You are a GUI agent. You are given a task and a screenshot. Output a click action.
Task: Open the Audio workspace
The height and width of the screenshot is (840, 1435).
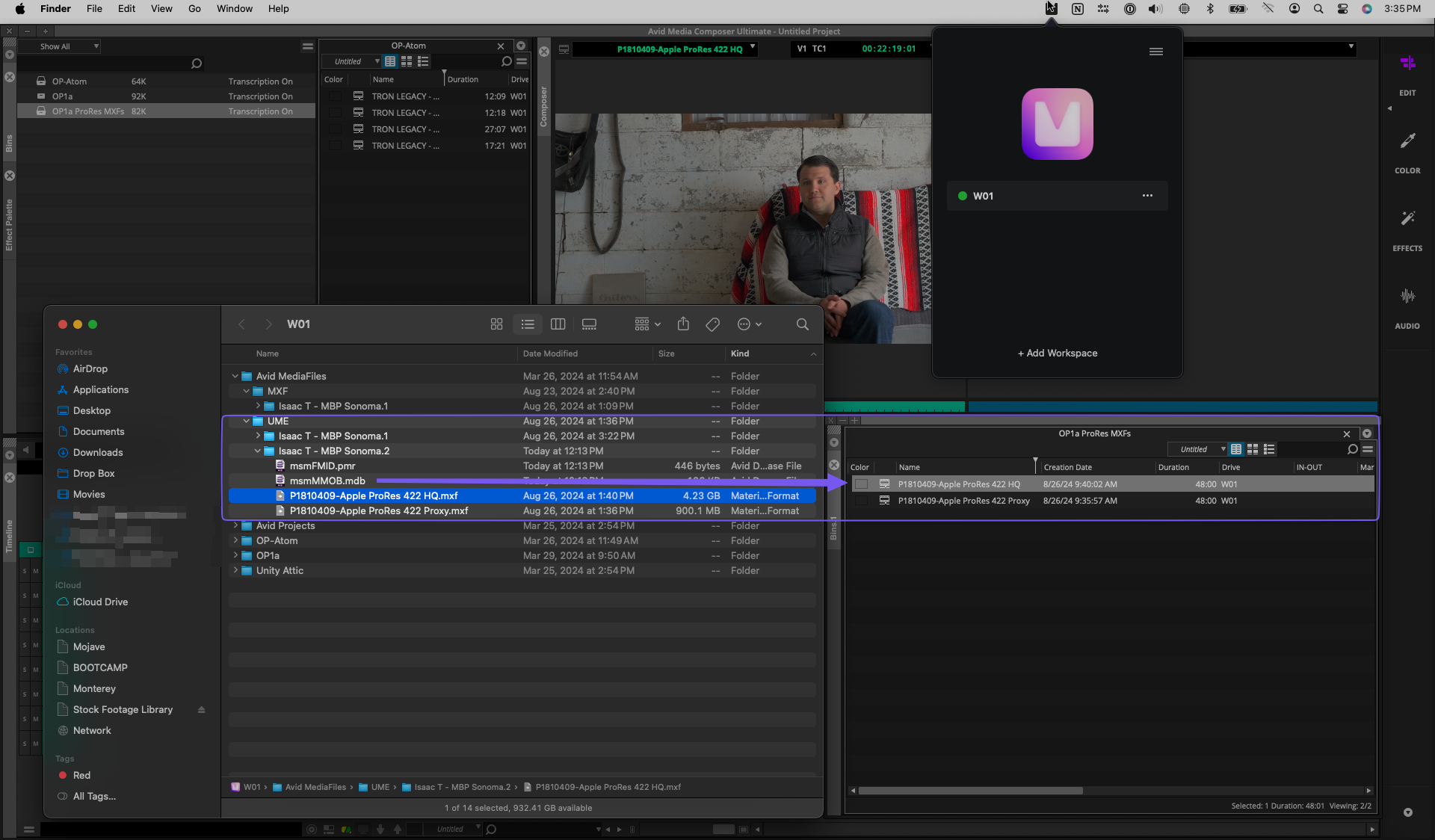coord(1407,308)
